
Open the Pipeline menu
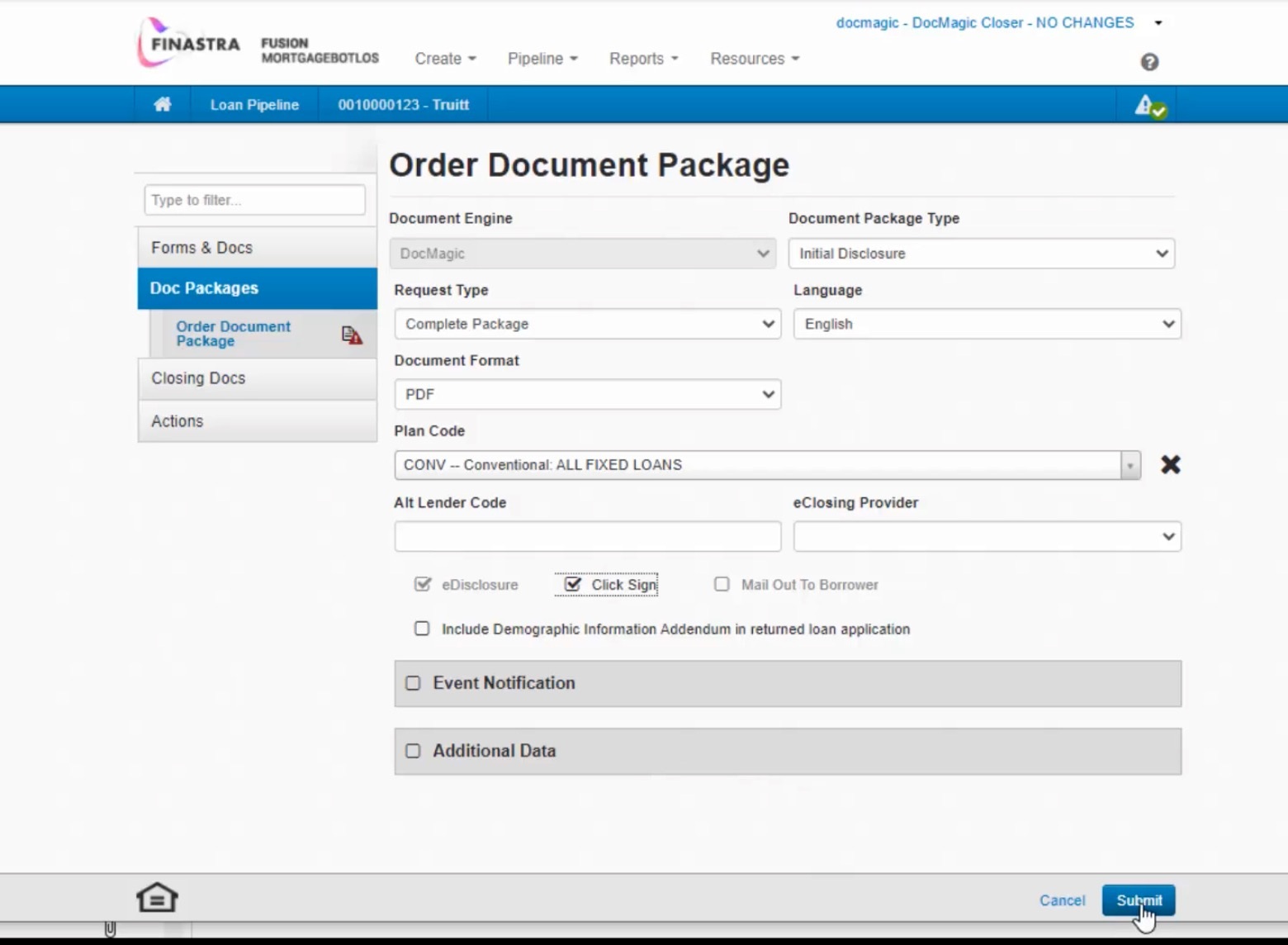pos(542,59)
